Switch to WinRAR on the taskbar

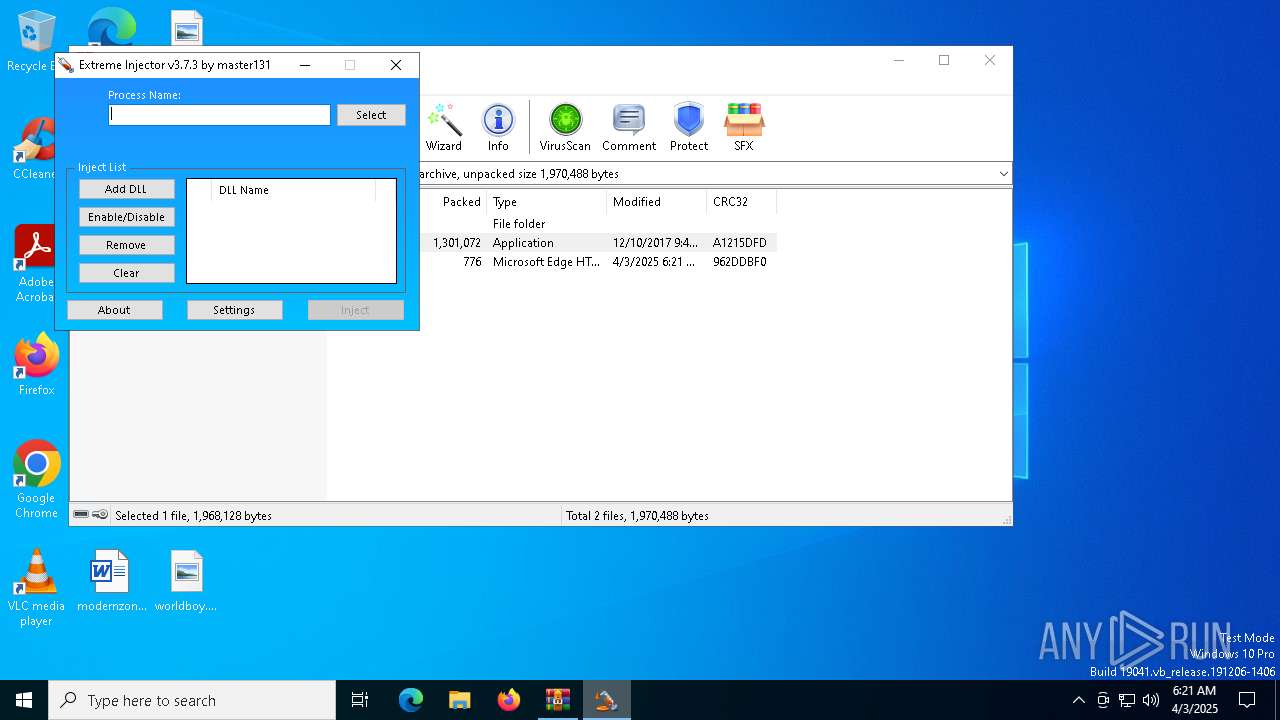(557, 700)
